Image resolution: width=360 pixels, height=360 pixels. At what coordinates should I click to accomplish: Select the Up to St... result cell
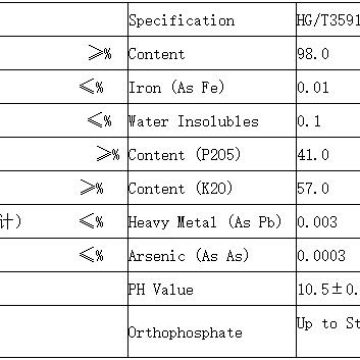pyautogui.click(x=328, y=331)
